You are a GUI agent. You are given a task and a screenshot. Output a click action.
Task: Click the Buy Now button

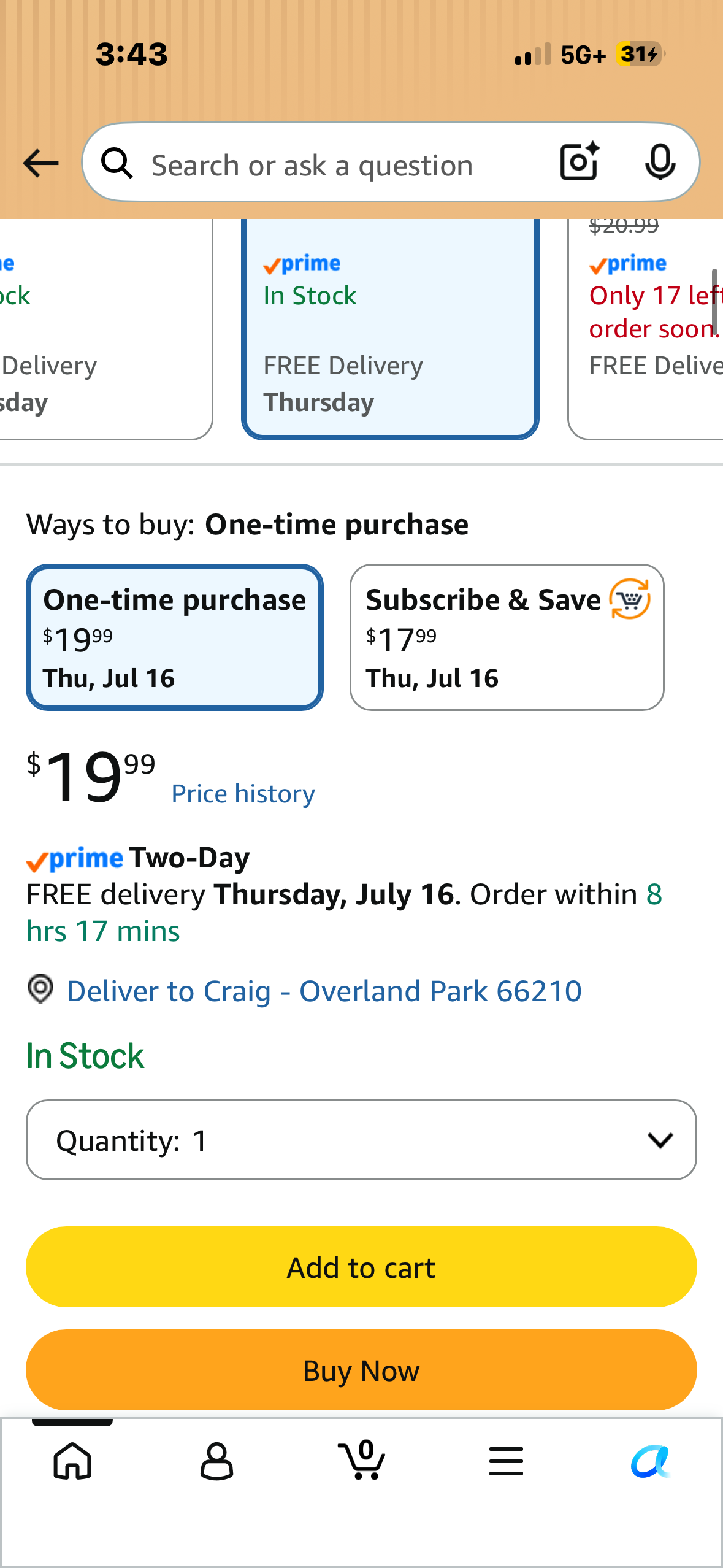pyautogui.click(x=361, y=1370)
